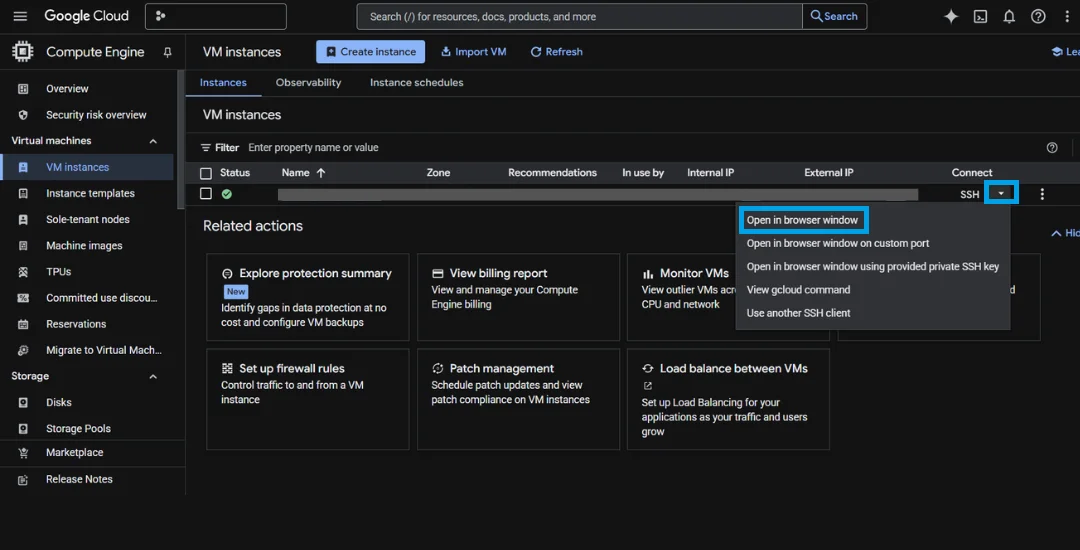Image resolution: width=1080 pixels, height=550 pixels.
Task: Click the Search button in top bar
Action: click(834, 16)
